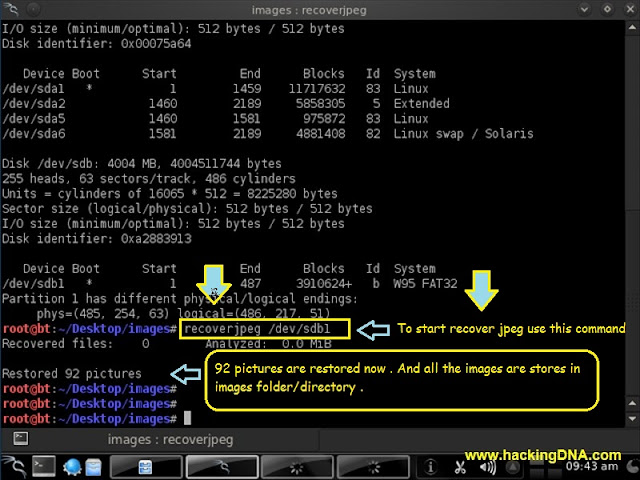Viewport: 640px width, 480px height.
Task: Click the scrollbar down arrow at bottom
Action: click(632, 419)
